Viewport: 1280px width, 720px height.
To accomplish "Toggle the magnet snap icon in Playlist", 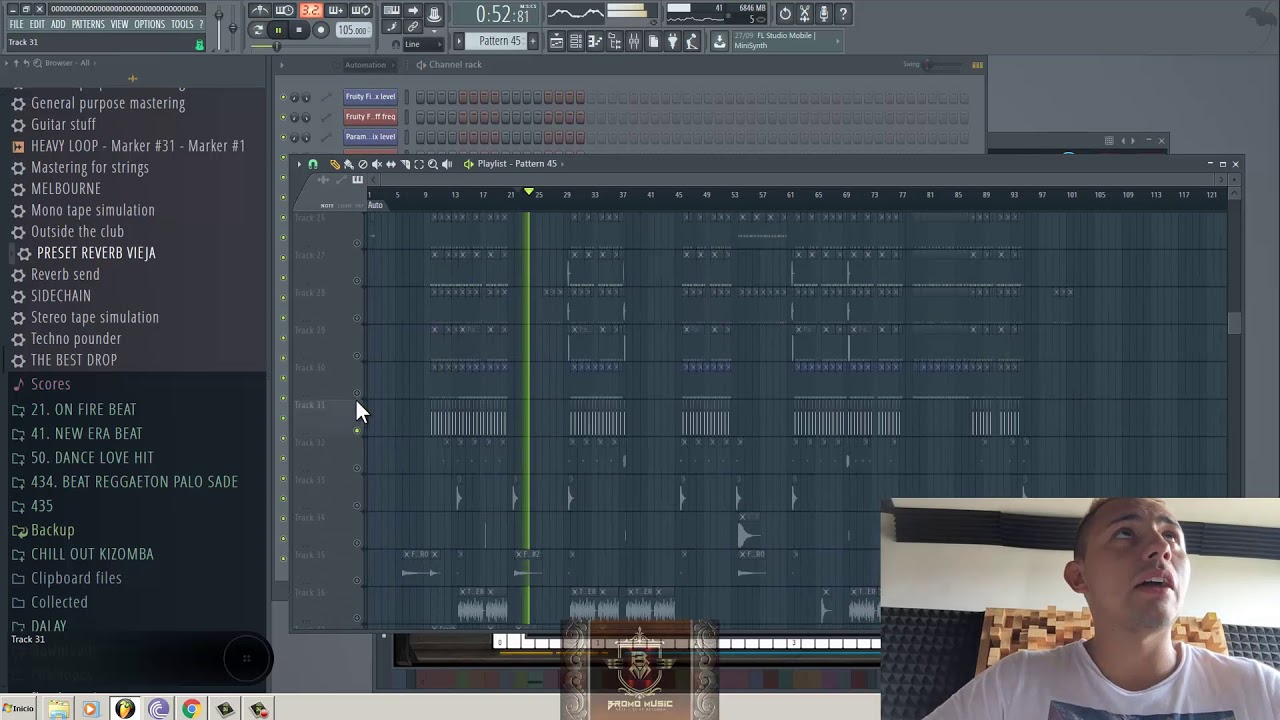I will (x=313, y=164).
